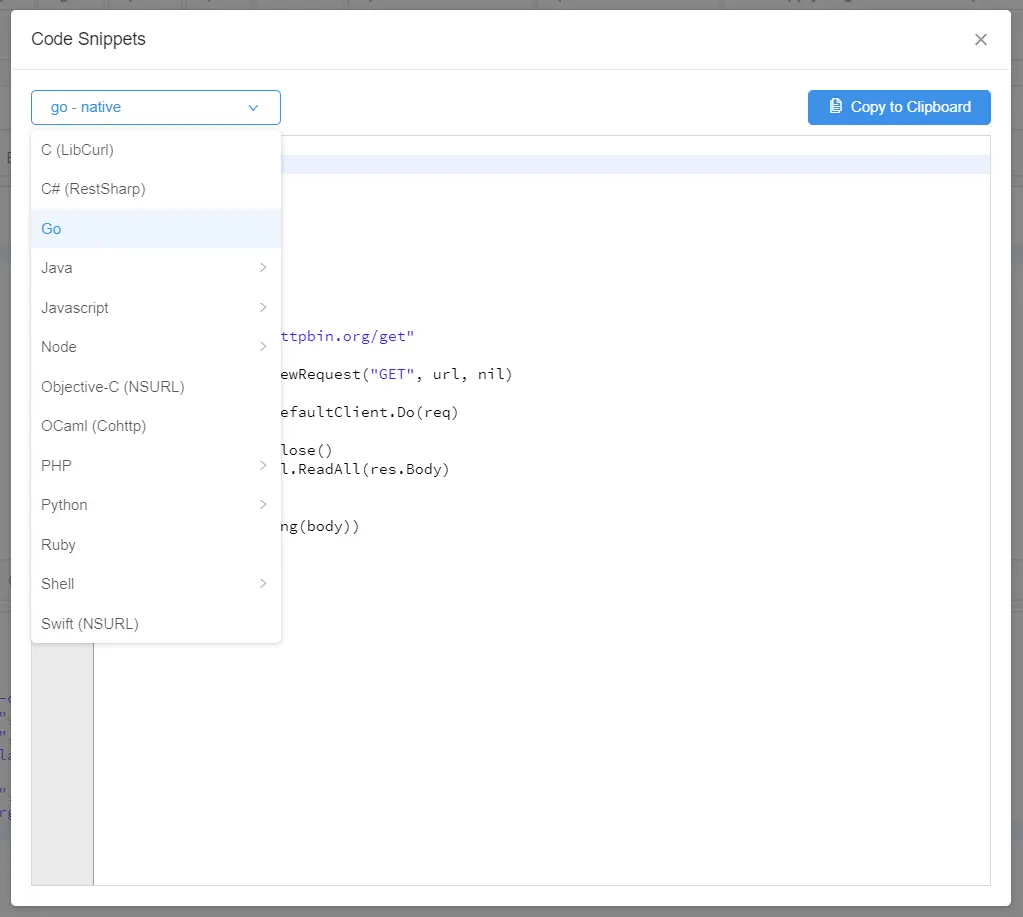The height and width of the screenshot is (917, 1023).
Task: Select Ruby from the language list
Action: click(59, 545)
